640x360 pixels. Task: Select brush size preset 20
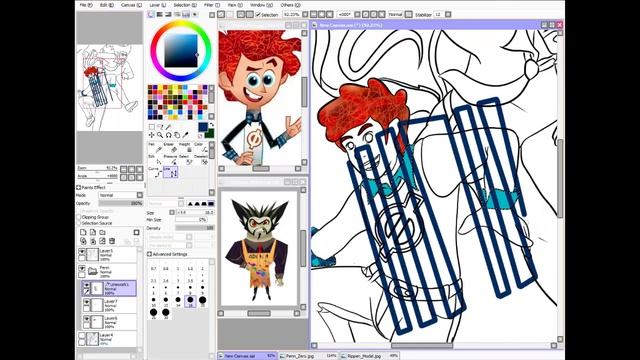click(202, 301)
